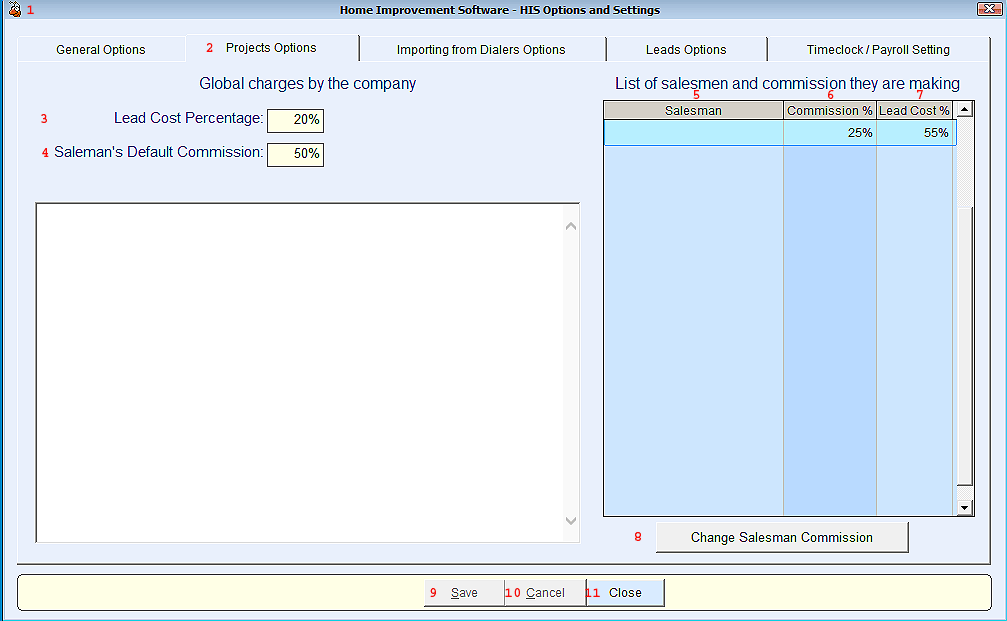
Task: Select the 25% commission cell
Action: [x=830, y=133]
